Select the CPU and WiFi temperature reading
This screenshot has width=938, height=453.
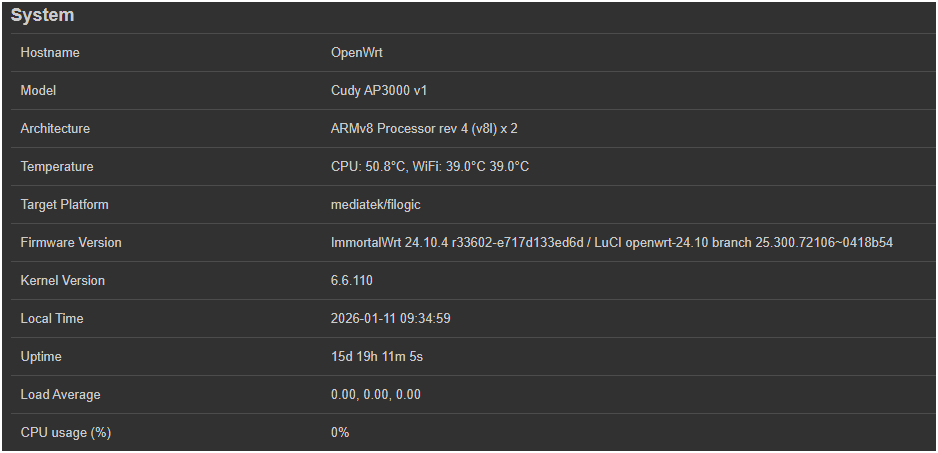[x=430, y=166]
